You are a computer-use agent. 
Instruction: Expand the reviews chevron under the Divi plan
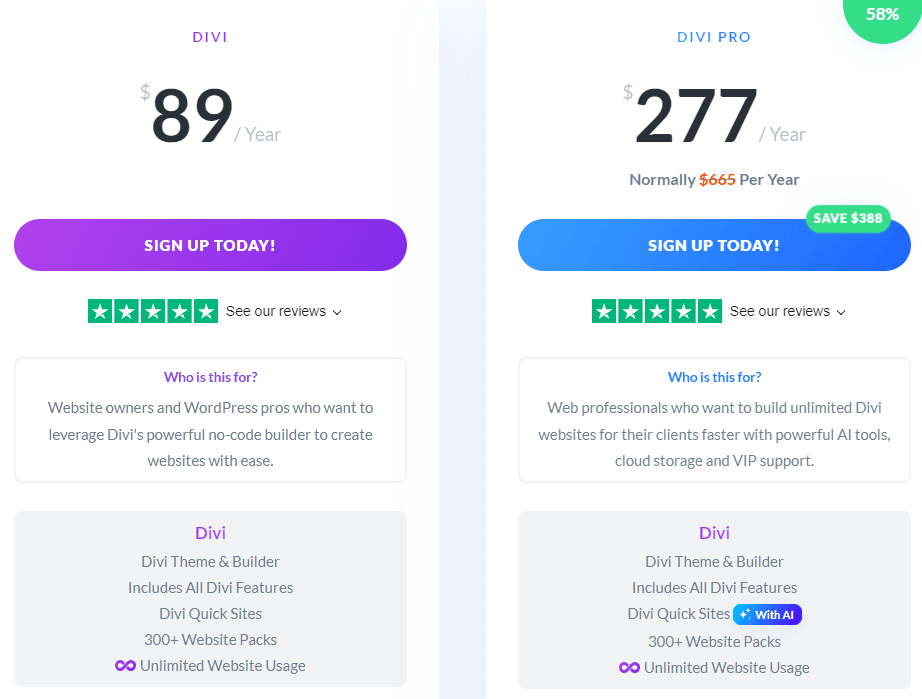click(337, 312)
